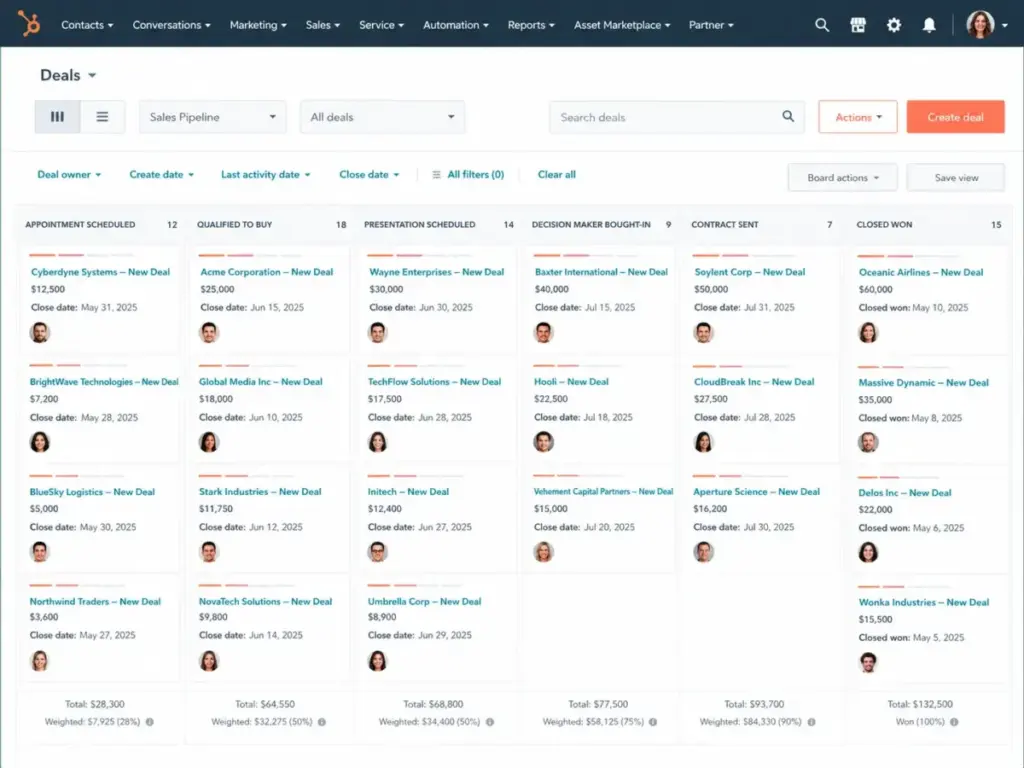
Task: Click the Create deal button
Action: click(x=955, y=117)
